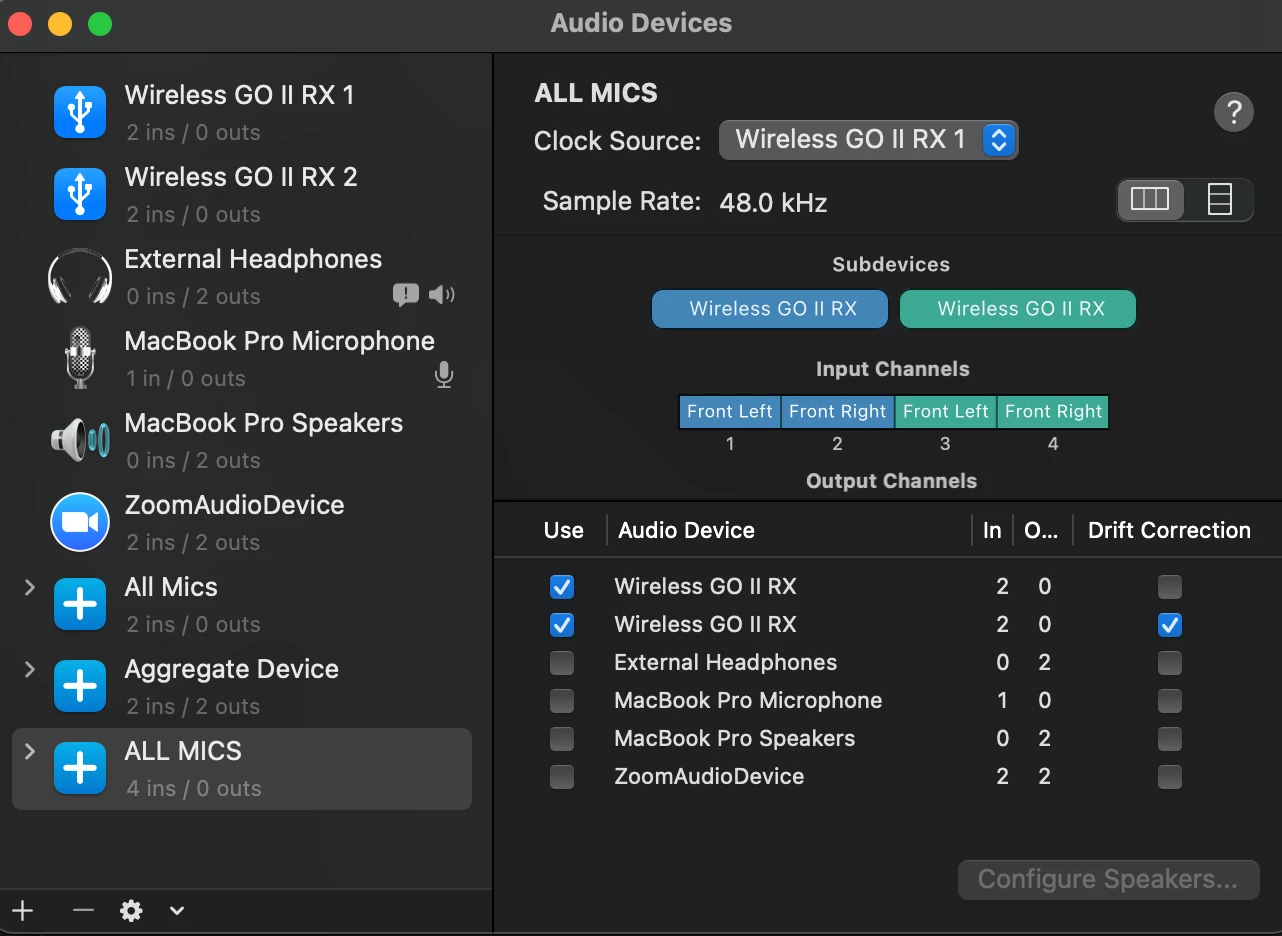Select Wireless GO II RX 1 in sidebar
This screenshot has width=1282, height=936.
[242, 112]
